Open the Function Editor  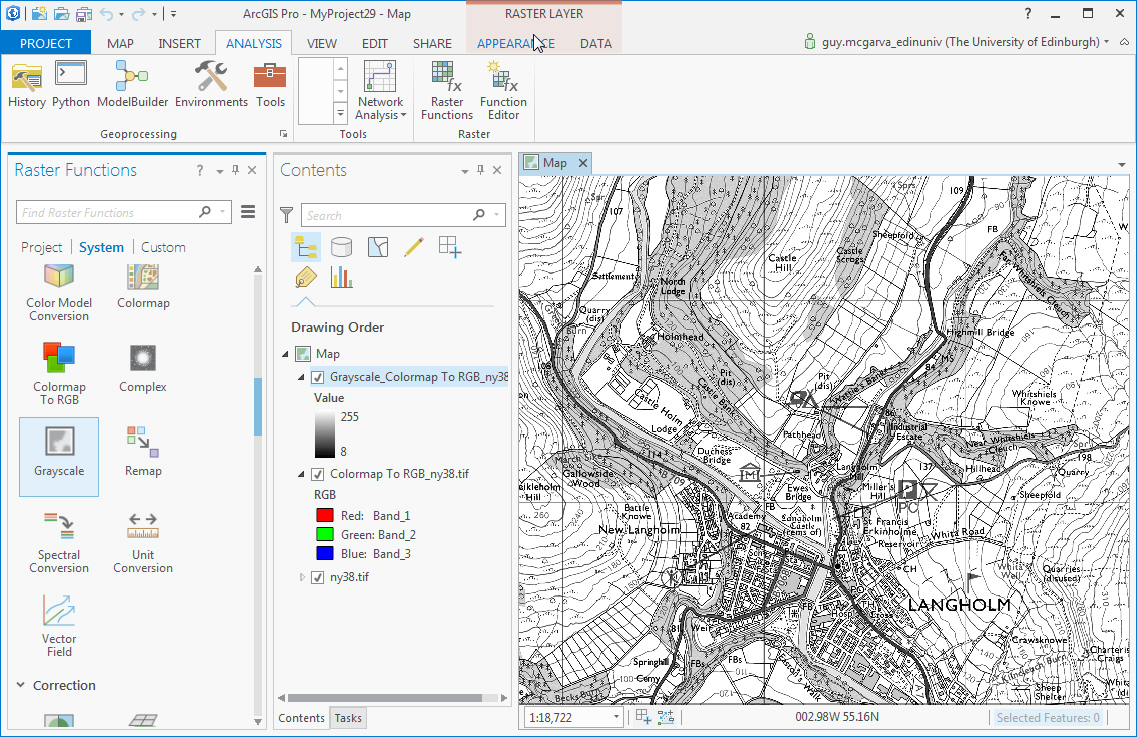[x=503, y=90]
